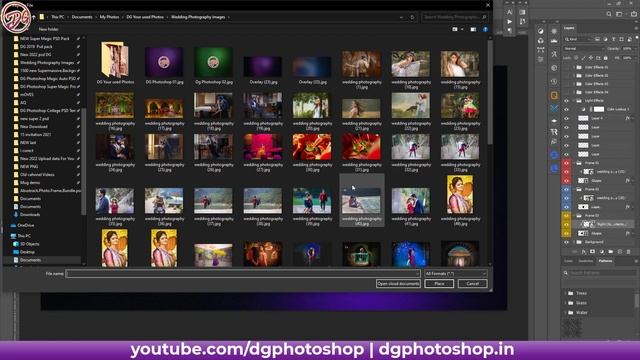
Task: Open Desktop in the navigation pane
Action: (x=27, y=252)
